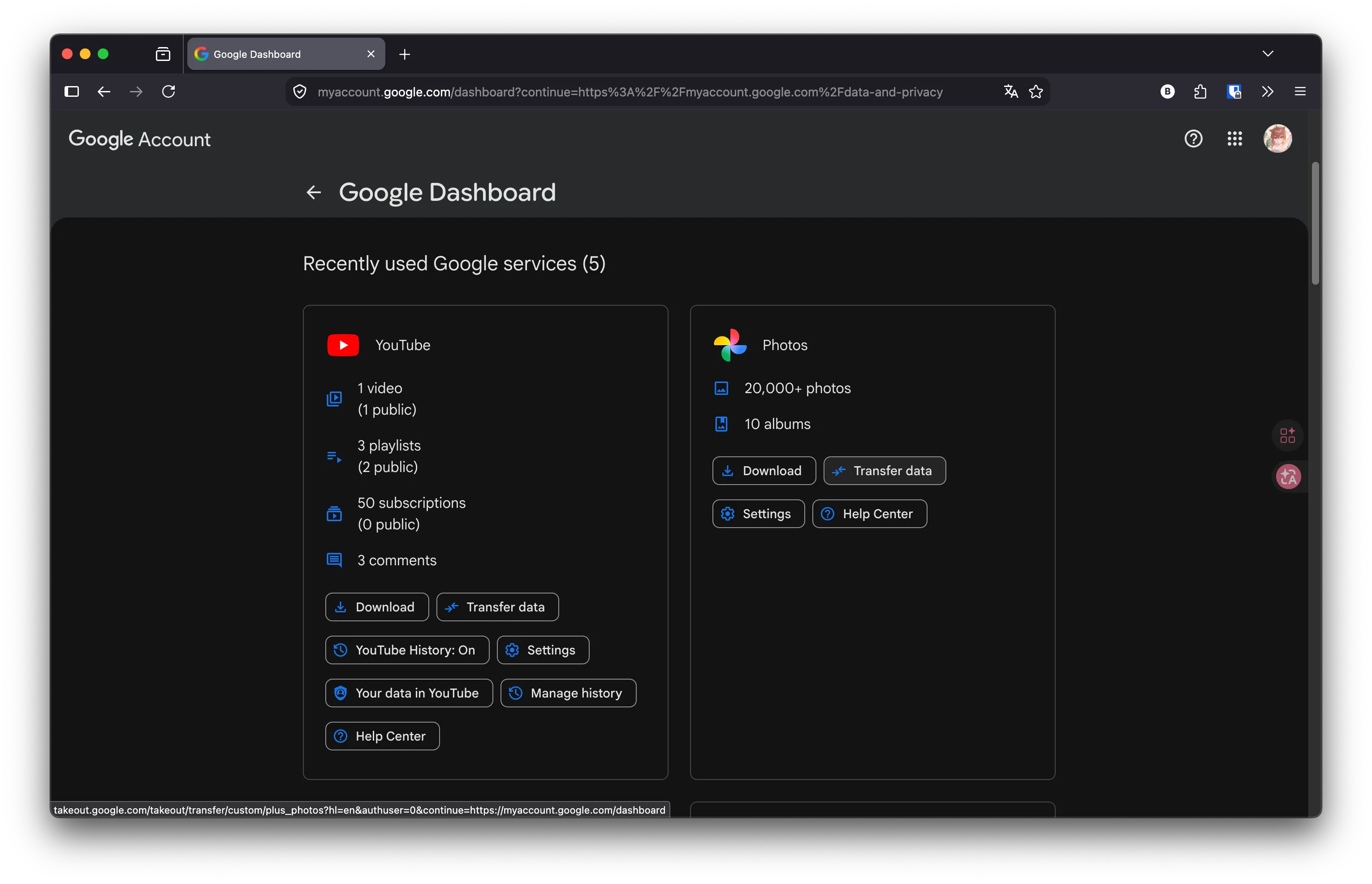Viewport: 1372px width, 884px height.
Task: Bookmark this page with star
Action: coord(1036,92)
